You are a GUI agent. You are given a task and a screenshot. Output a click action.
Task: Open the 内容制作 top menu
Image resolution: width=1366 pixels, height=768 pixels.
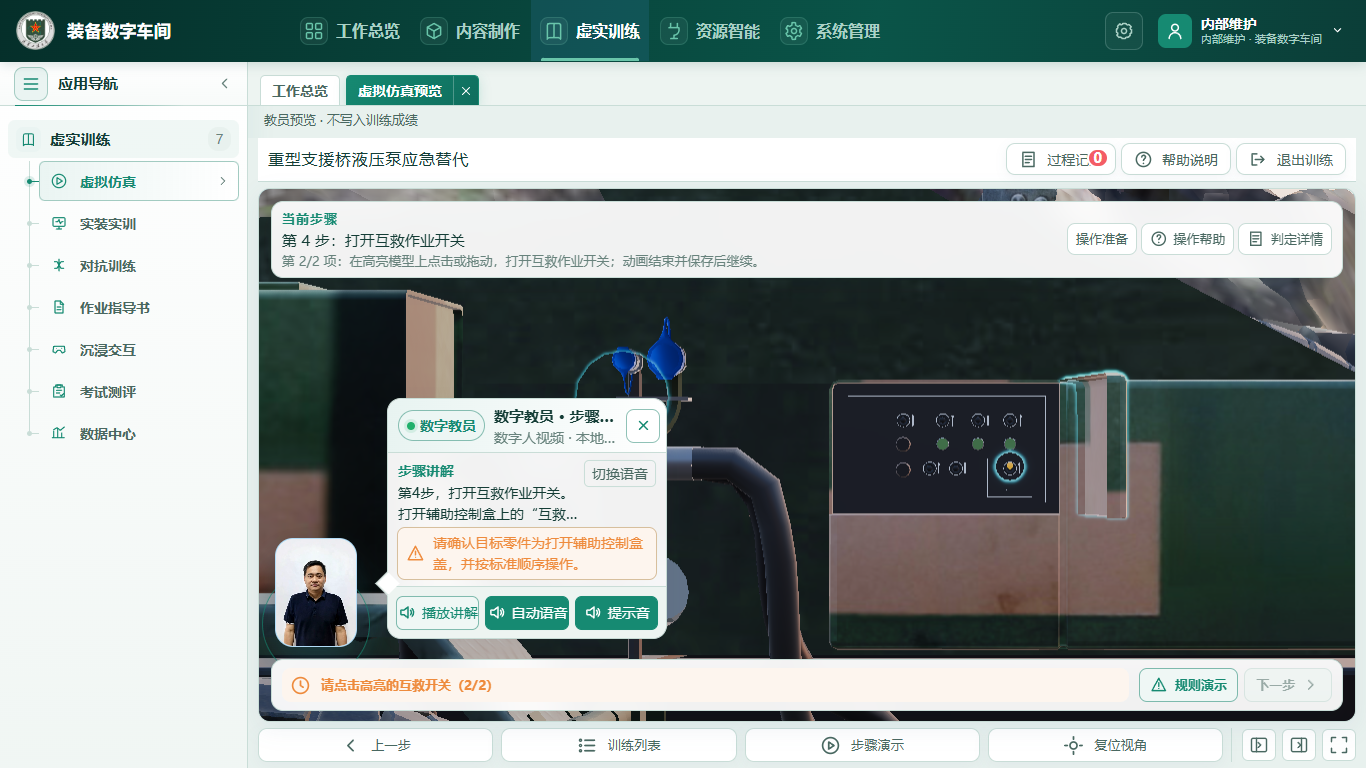(x=470, y=31)
